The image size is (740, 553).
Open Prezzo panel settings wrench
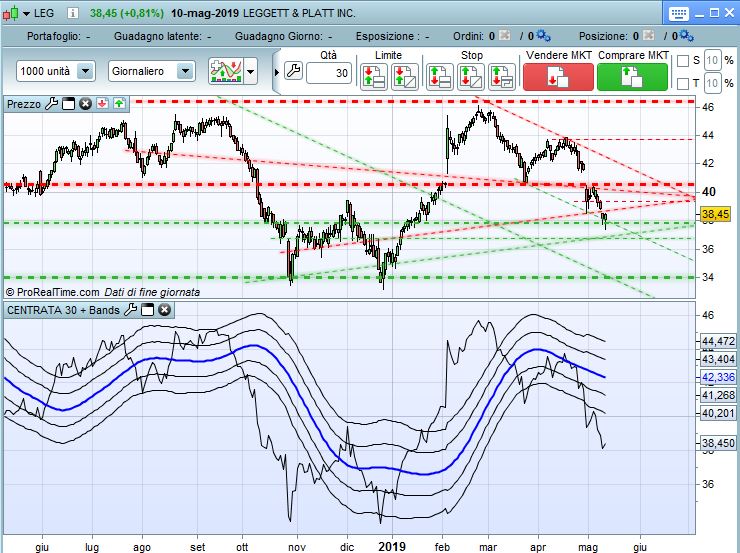point(51,104)
